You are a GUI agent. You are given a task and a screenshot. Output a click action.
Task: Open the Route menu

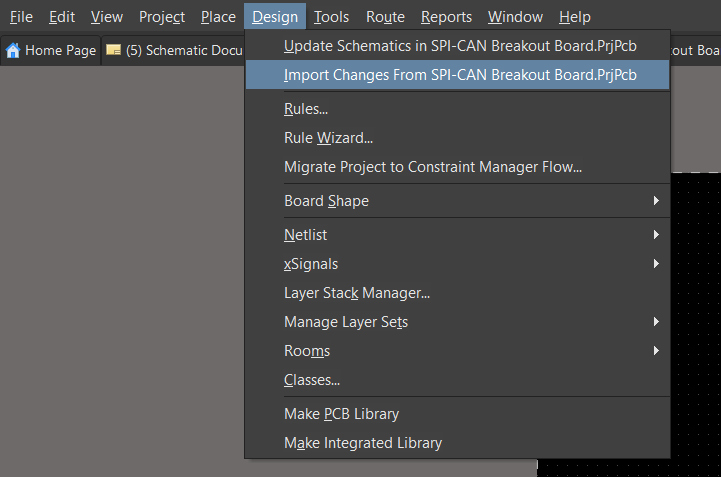(385, 17)
